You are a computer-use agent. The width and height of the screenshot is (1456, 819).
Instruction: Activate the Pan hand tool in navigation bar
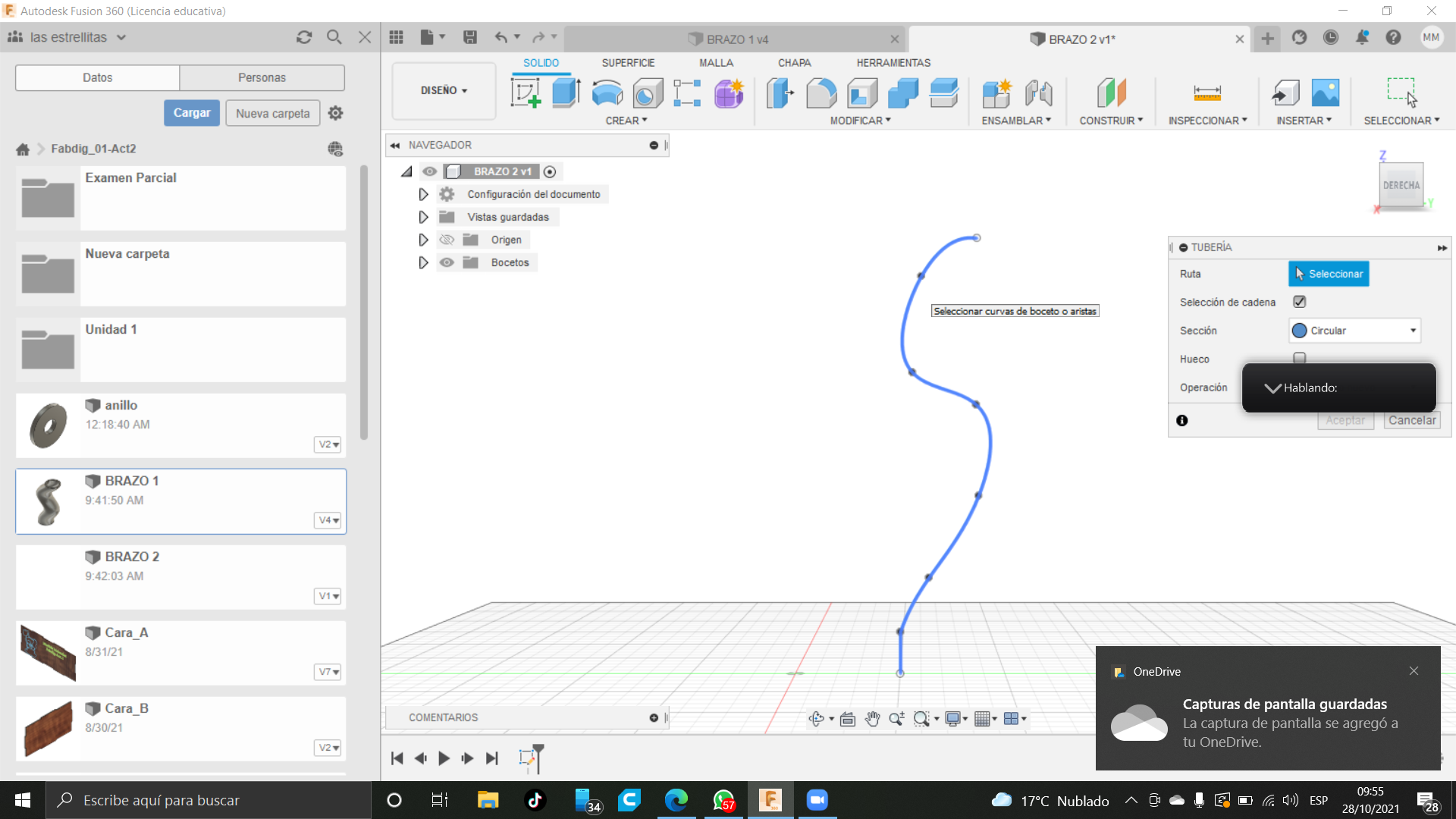pos(872,719)
